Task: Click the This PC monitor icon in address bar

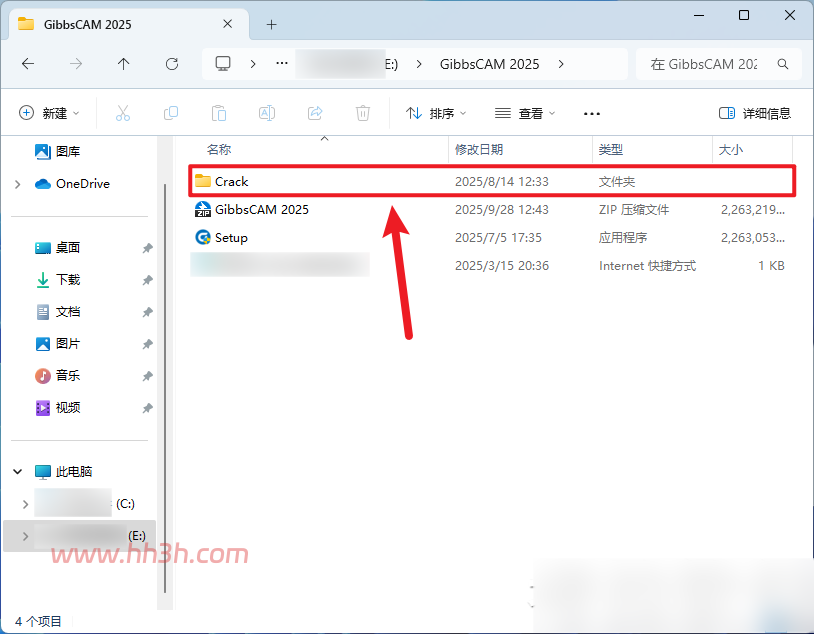Action: [223, 64]
